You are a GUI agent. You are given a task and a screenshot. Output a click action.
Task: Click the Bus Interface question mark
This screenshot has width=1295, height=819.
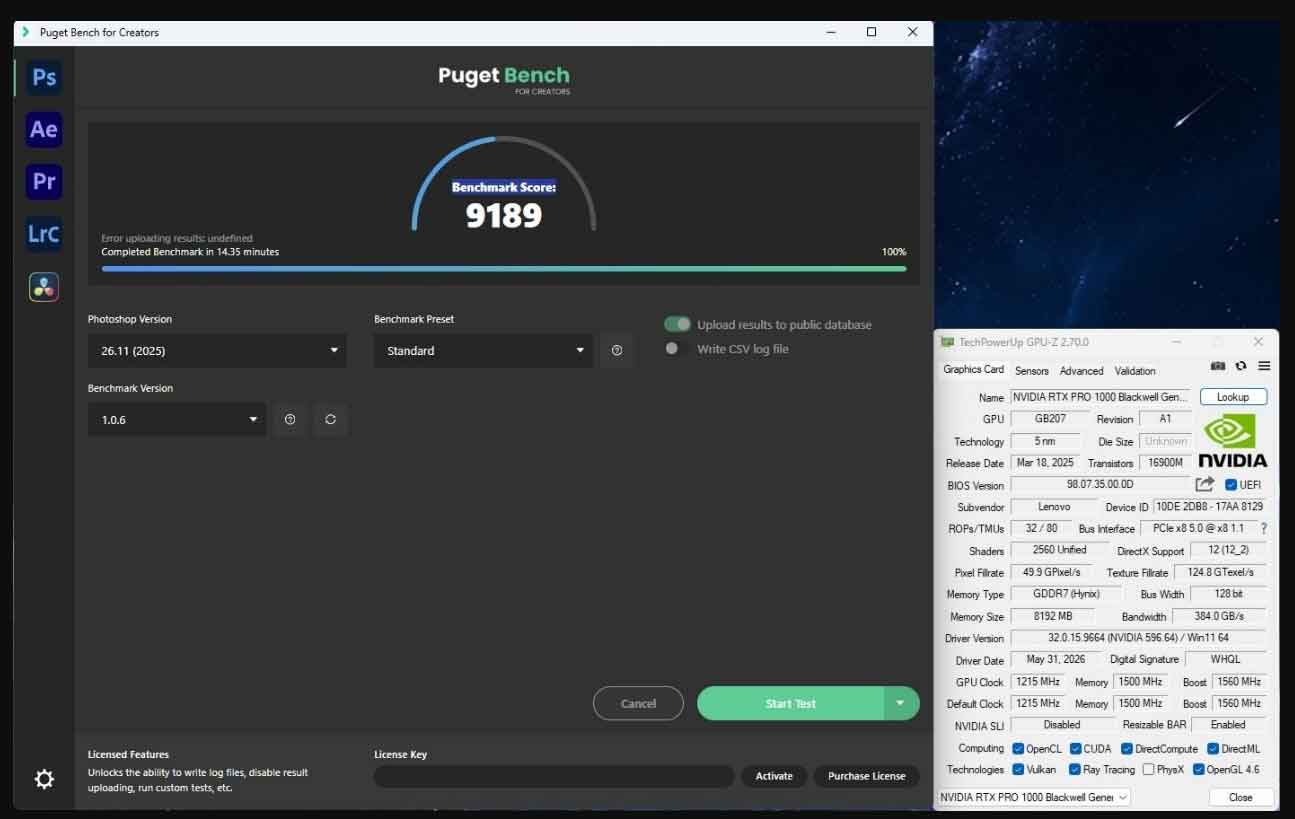[1264, 528]
